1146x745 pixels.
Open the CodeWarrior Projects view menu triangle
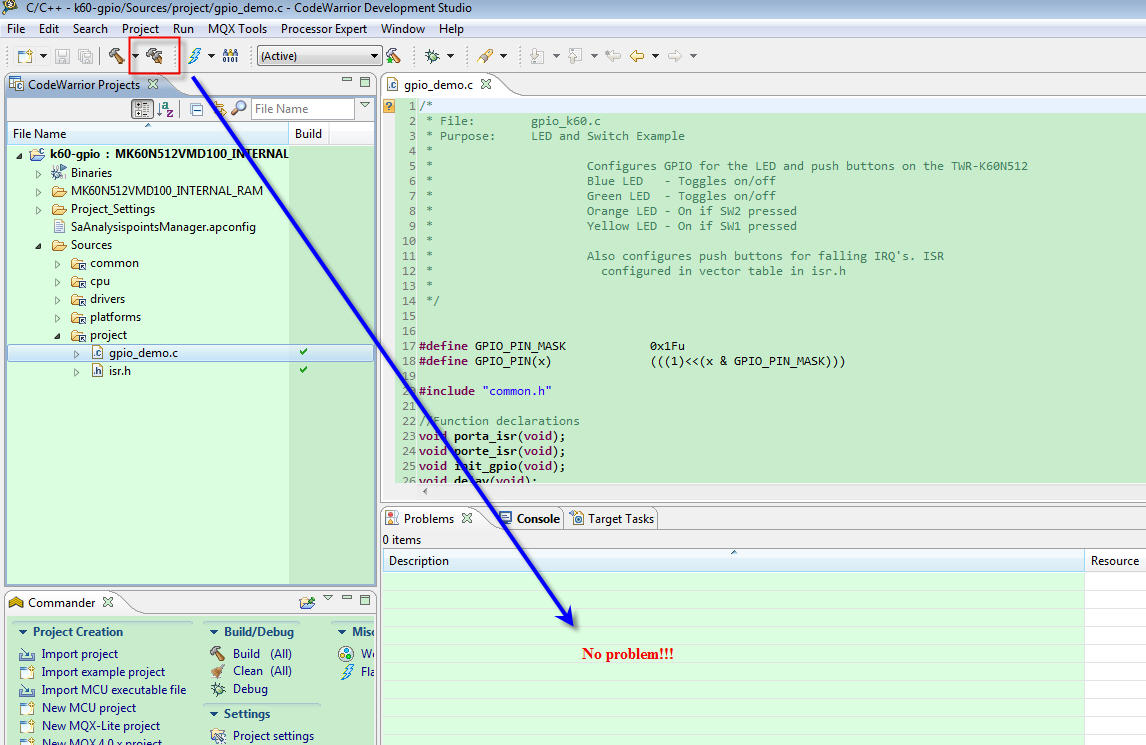[365, 105]
